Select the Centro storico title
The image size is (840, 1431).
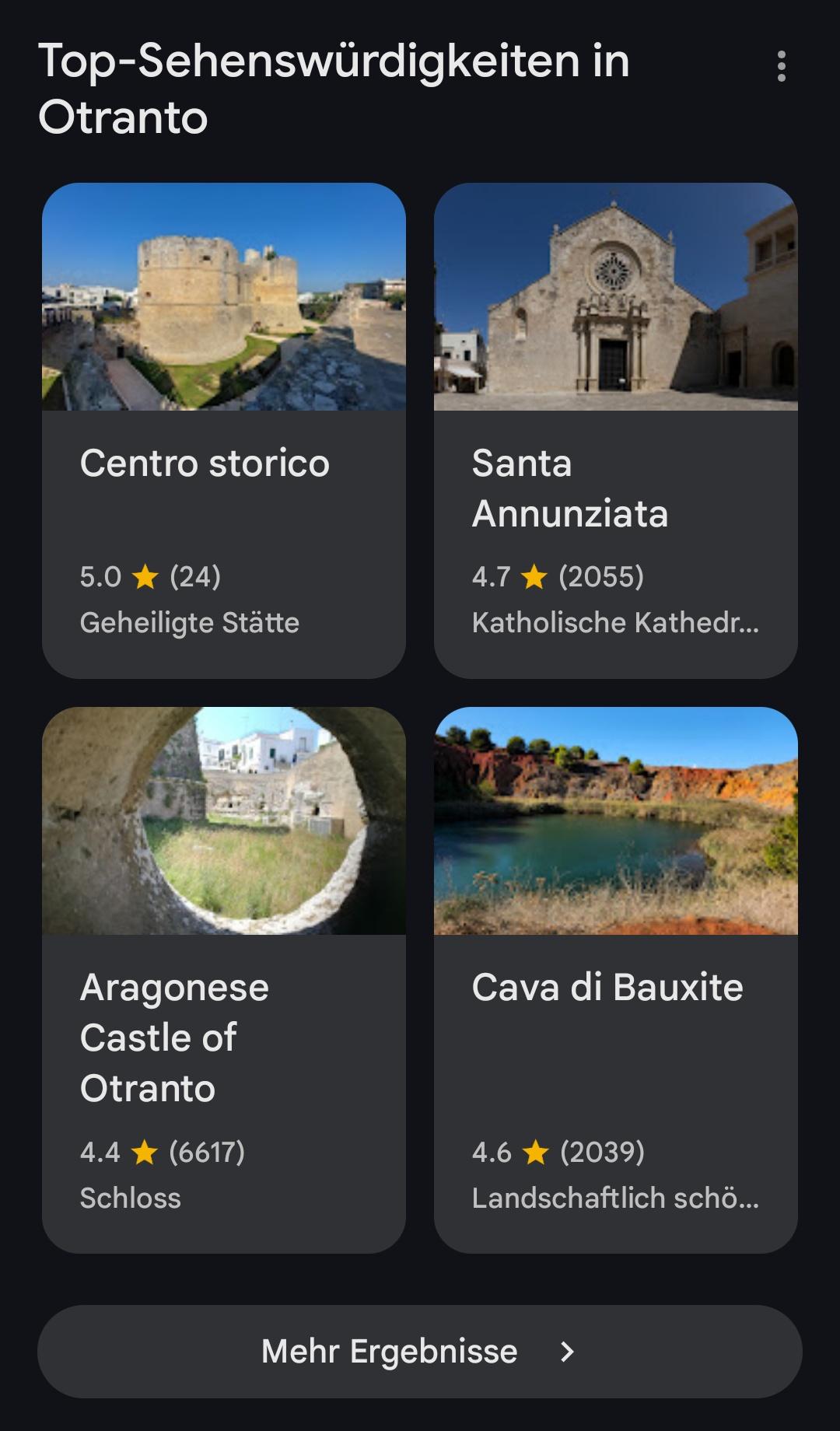coord(205,464)
